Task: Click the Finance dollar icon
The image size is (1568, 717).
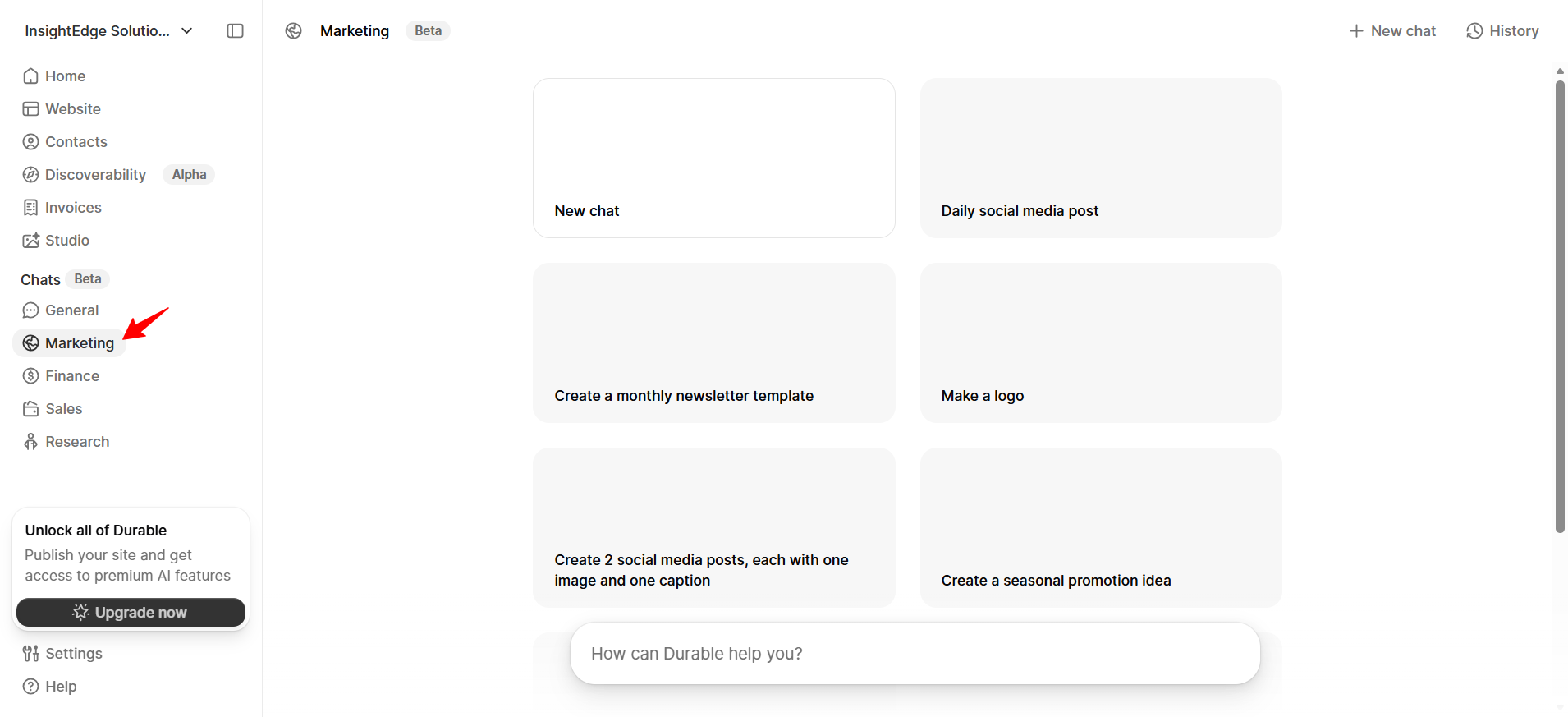Action: pyautogui.click(x=30, y=376)
